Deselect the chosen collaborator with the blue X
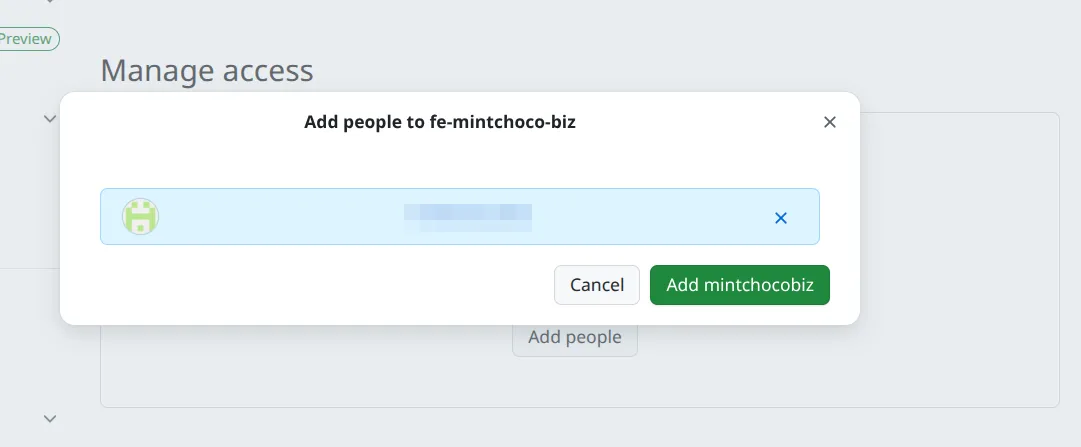Screen dimensions: 1081x447 [x=781, y=217]
